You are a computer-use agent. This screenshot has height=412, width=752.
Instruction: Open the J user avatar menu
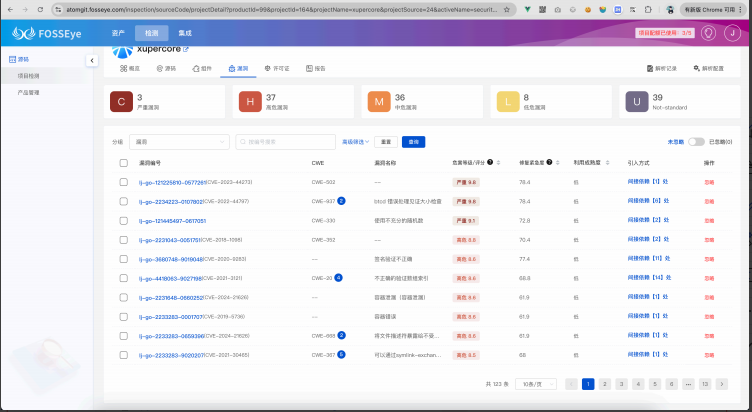click(732, 33)
